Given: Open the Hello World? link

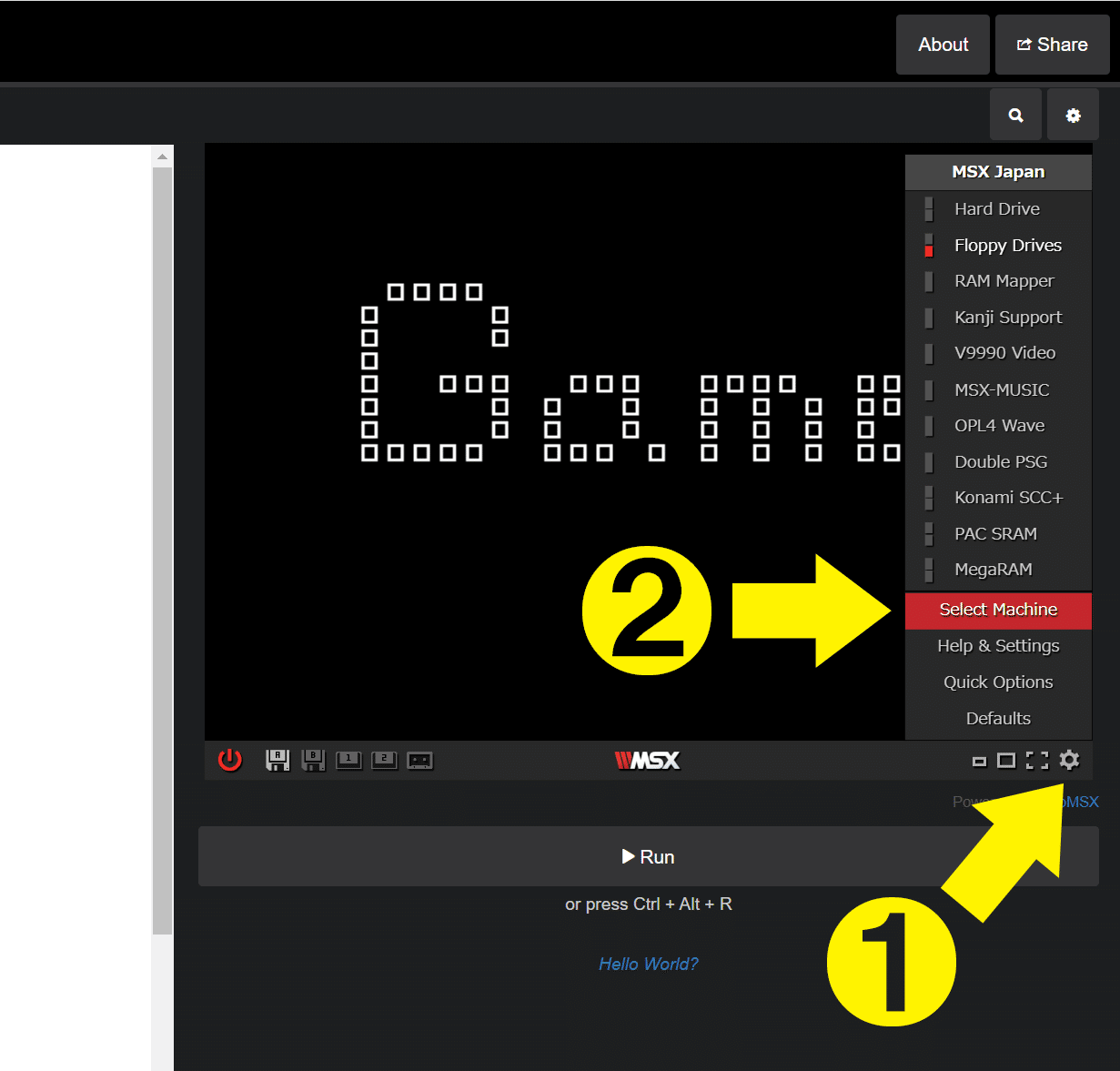Looking at the screenshot, I should point(649,964).
